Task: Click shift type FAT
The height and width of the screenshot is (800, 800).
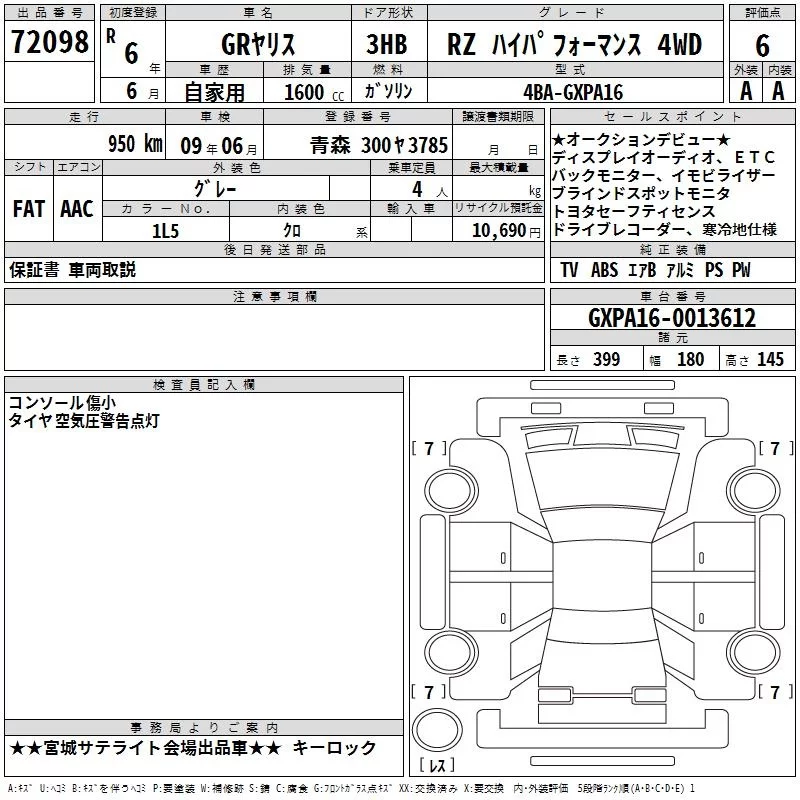Action: coord(29,209)
